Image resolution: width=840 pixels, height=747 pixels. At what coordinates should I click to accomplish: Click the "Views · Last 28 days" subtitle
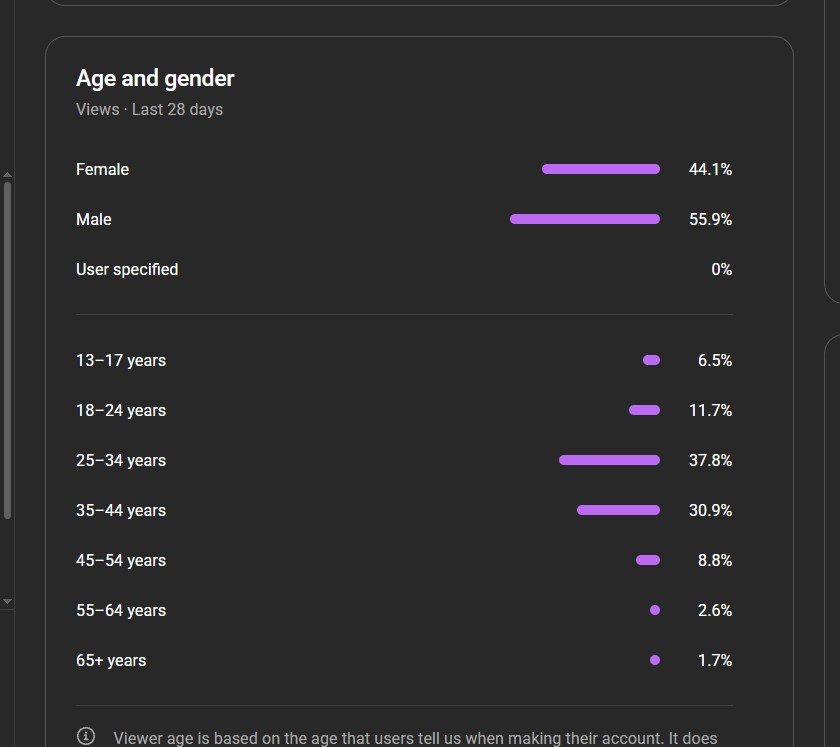pos(149,109)
